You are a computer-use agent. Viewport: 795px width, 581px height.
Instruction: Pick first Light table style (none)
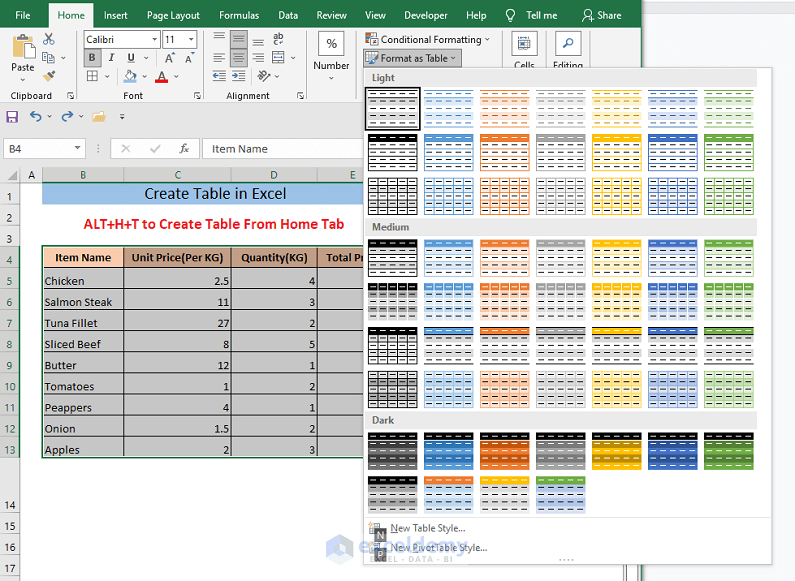coord(393,108)
